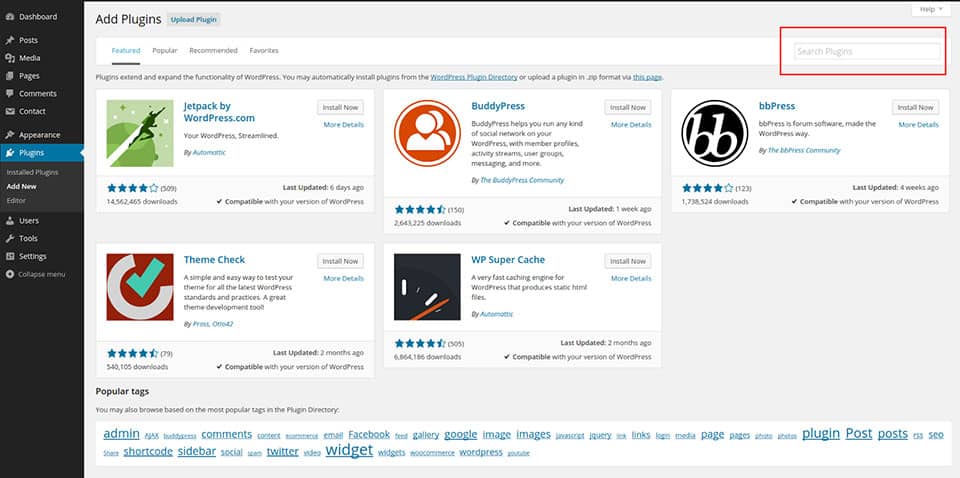Click the WP Super Cache image
This screenshot has width=960, height=478.
pos(427,287)
